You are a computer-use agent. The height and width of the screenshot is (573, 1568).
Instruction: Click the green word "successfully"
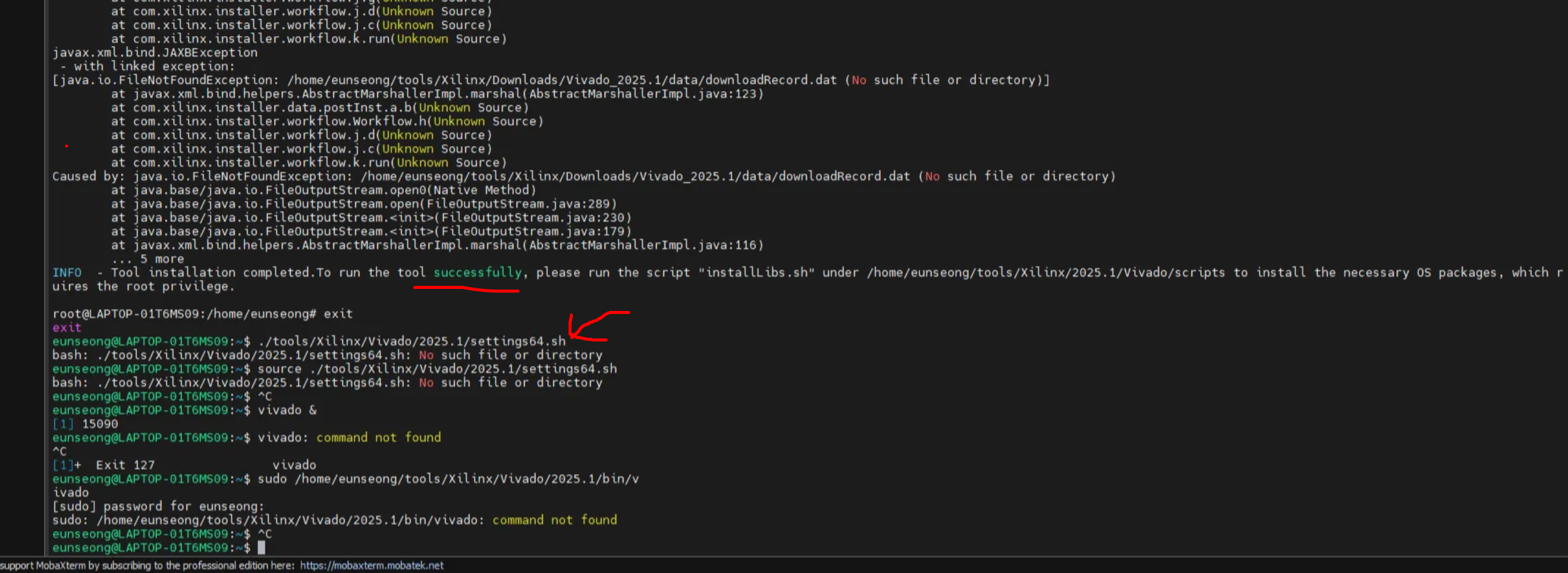coord(477,272)
